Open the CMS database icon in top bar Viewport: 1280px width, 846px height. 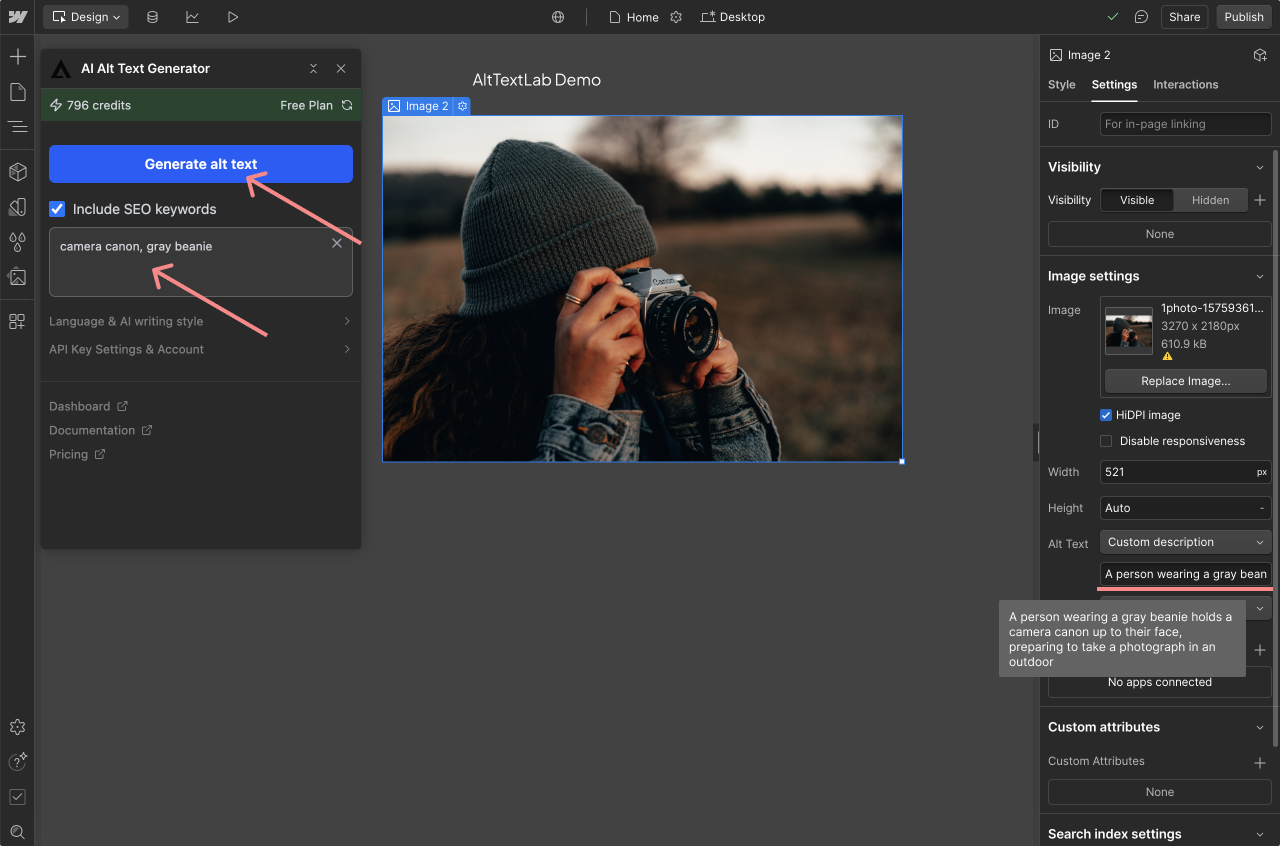[152, 17]
